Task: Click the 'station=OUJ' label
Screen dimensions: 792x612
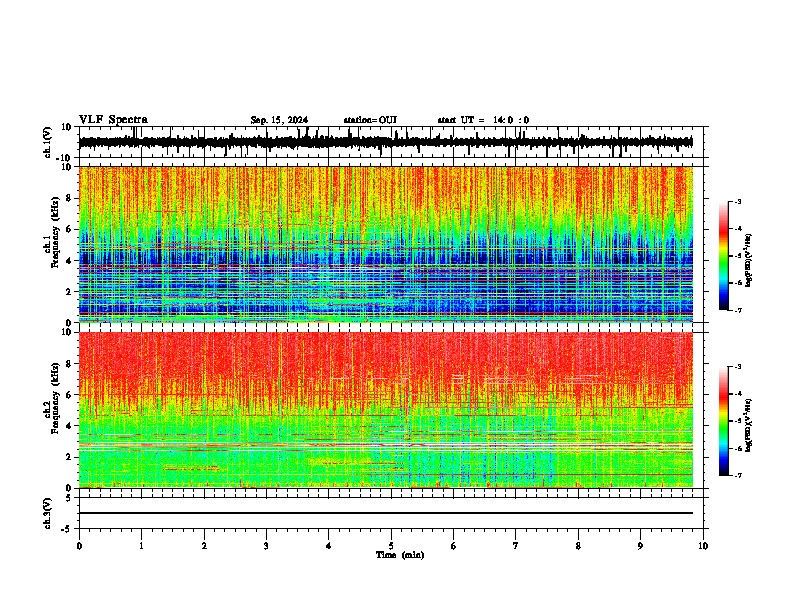Action: click(370, 120)
